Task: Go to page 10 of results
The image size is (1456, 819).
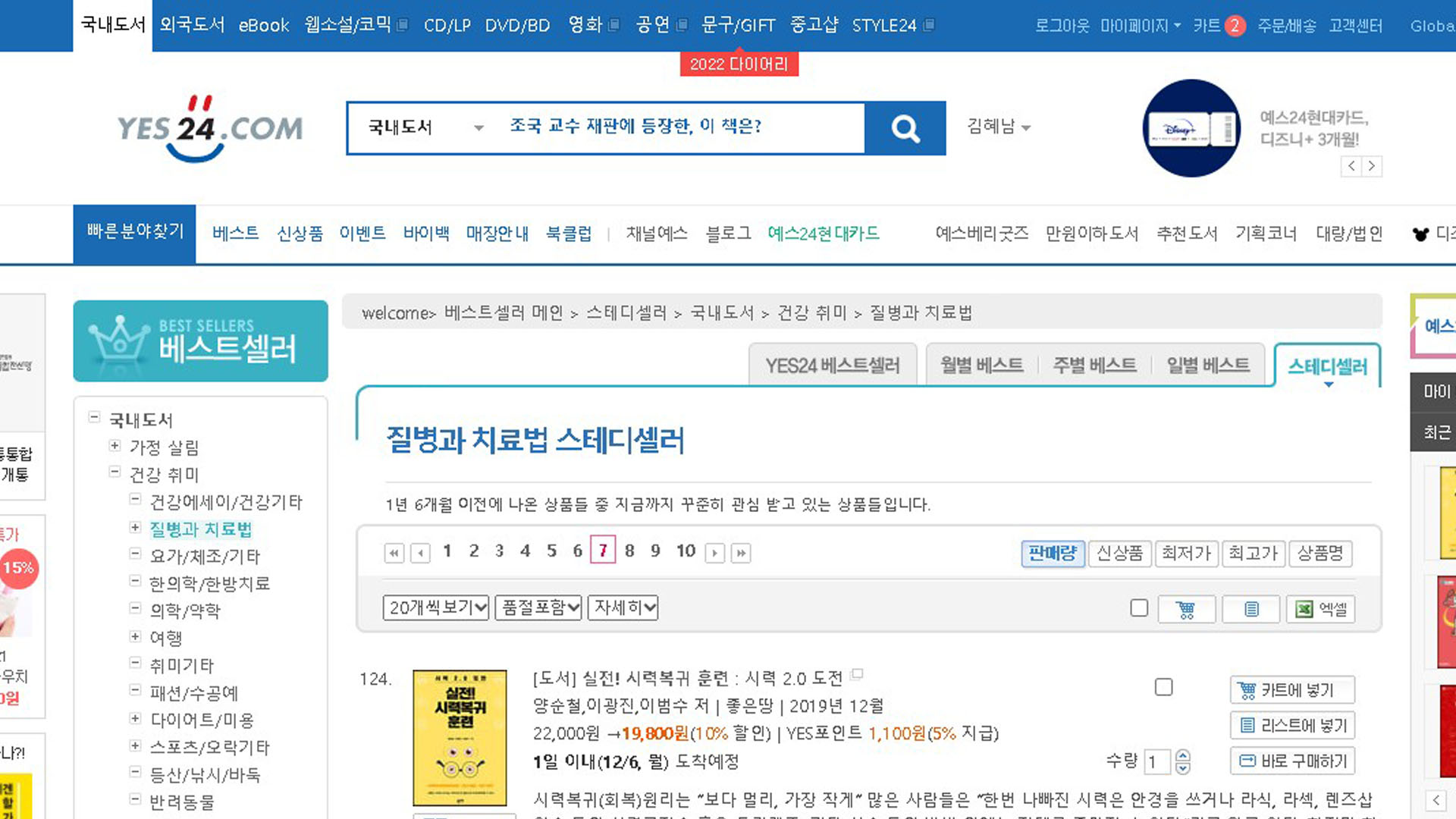Action: pyautogui.click(x=686, y=551)
